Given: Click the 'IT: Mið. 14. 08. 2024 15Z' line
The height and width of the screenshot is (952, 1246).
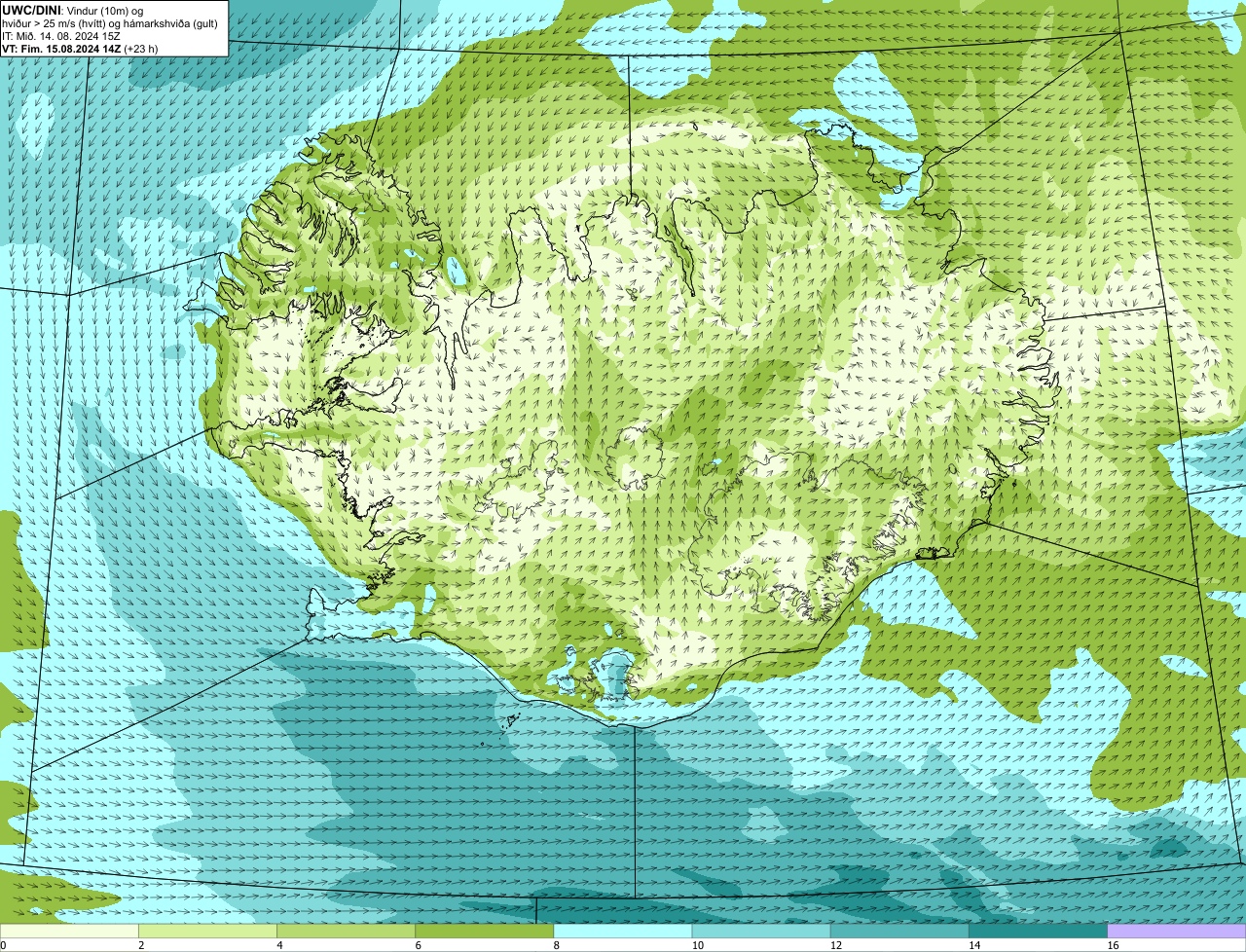Looking at the screenshot, I should pyautogui.click(x=60, y=36).
